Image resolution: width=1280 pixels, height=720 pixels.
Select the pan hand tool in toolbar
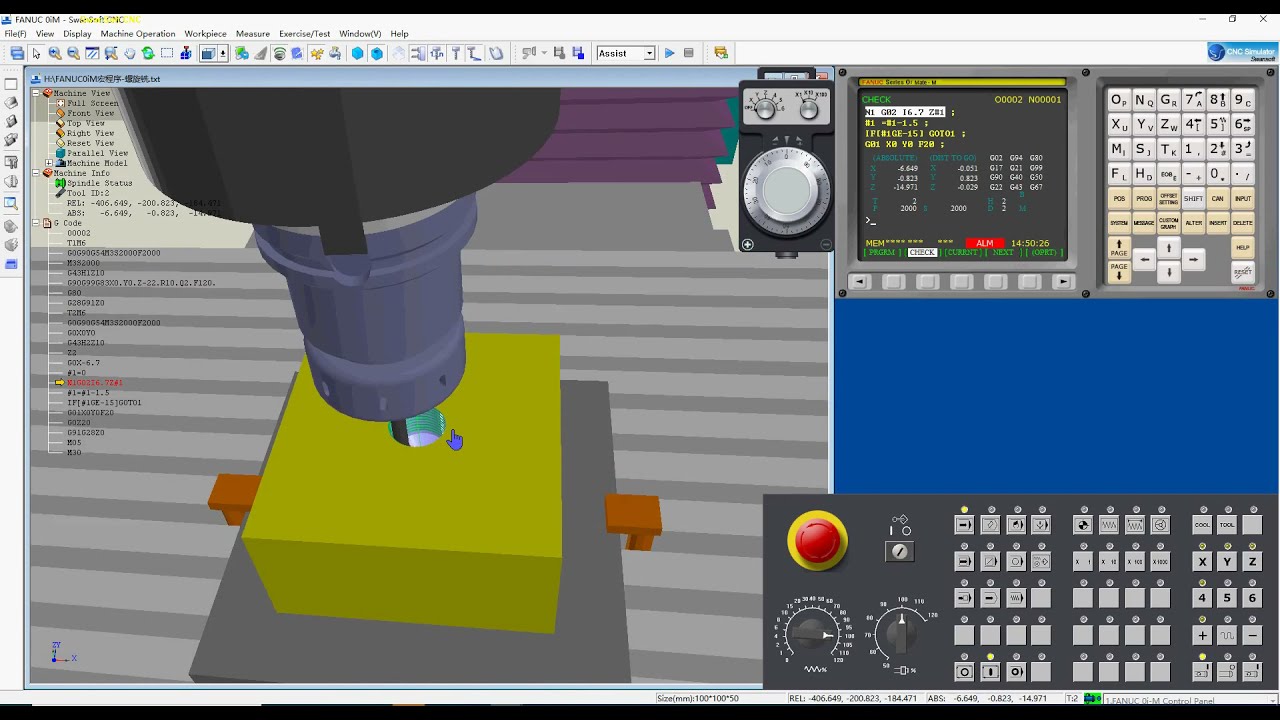coord(130,53)
